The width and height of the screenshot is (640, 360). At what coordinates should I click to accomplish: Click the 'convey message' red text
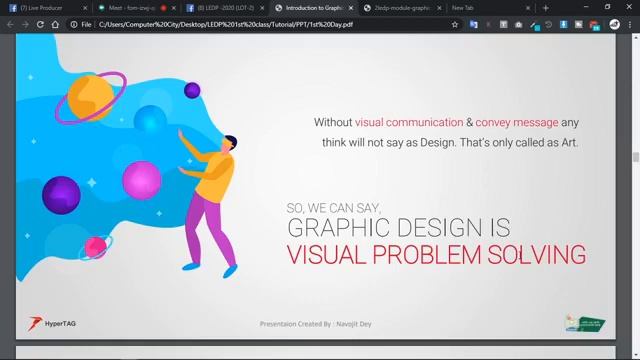(x=517, y=122)
